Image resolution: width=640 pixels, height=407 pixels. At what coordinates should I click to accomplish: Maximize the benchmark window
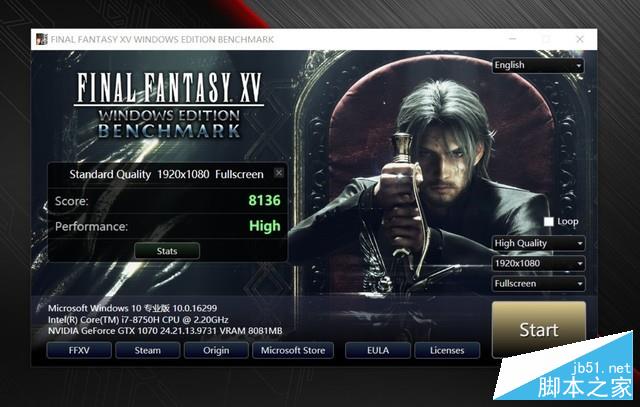[x=546, y=39]
